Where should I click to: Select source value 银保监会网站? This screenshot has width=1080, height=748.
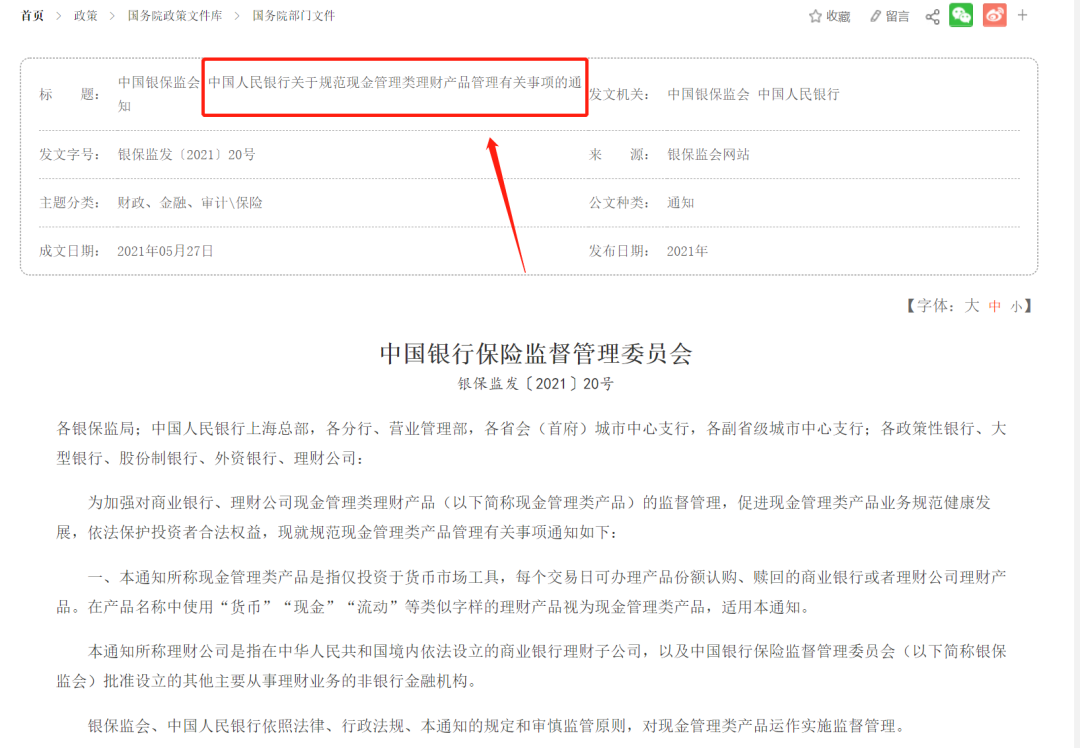708,155
